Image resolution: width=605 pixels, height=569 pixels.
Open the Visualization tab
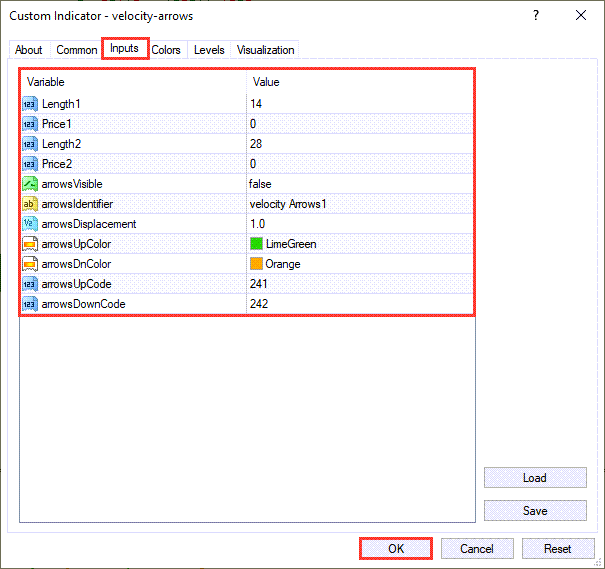[265, 50]
